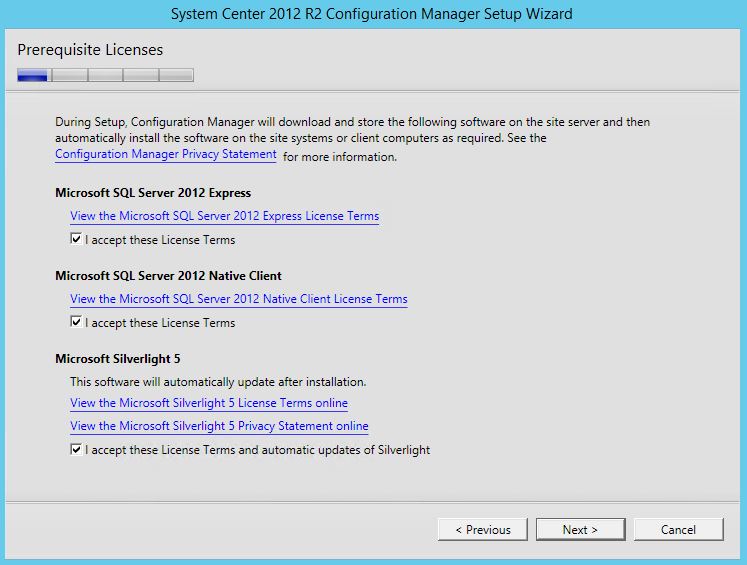
Task: Click the wizard progress bar
Action: pyautogui.click(x=105, y=75)
